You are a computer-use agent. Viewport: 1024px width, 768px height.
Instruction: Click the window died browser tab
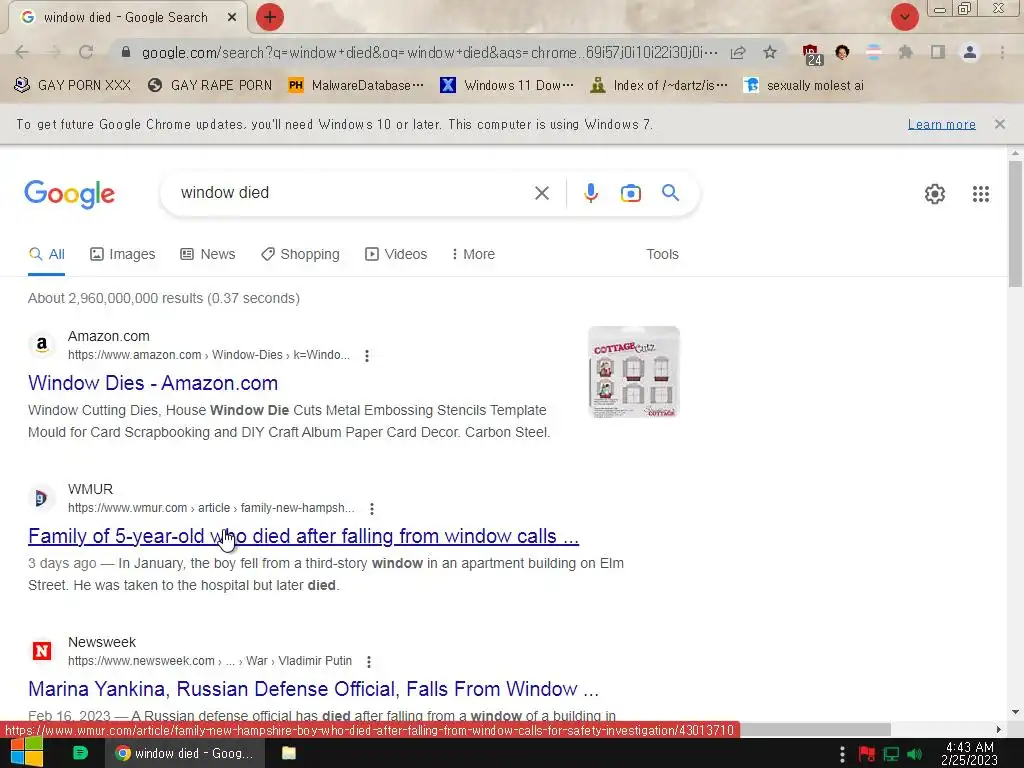(x=127, y=18)
